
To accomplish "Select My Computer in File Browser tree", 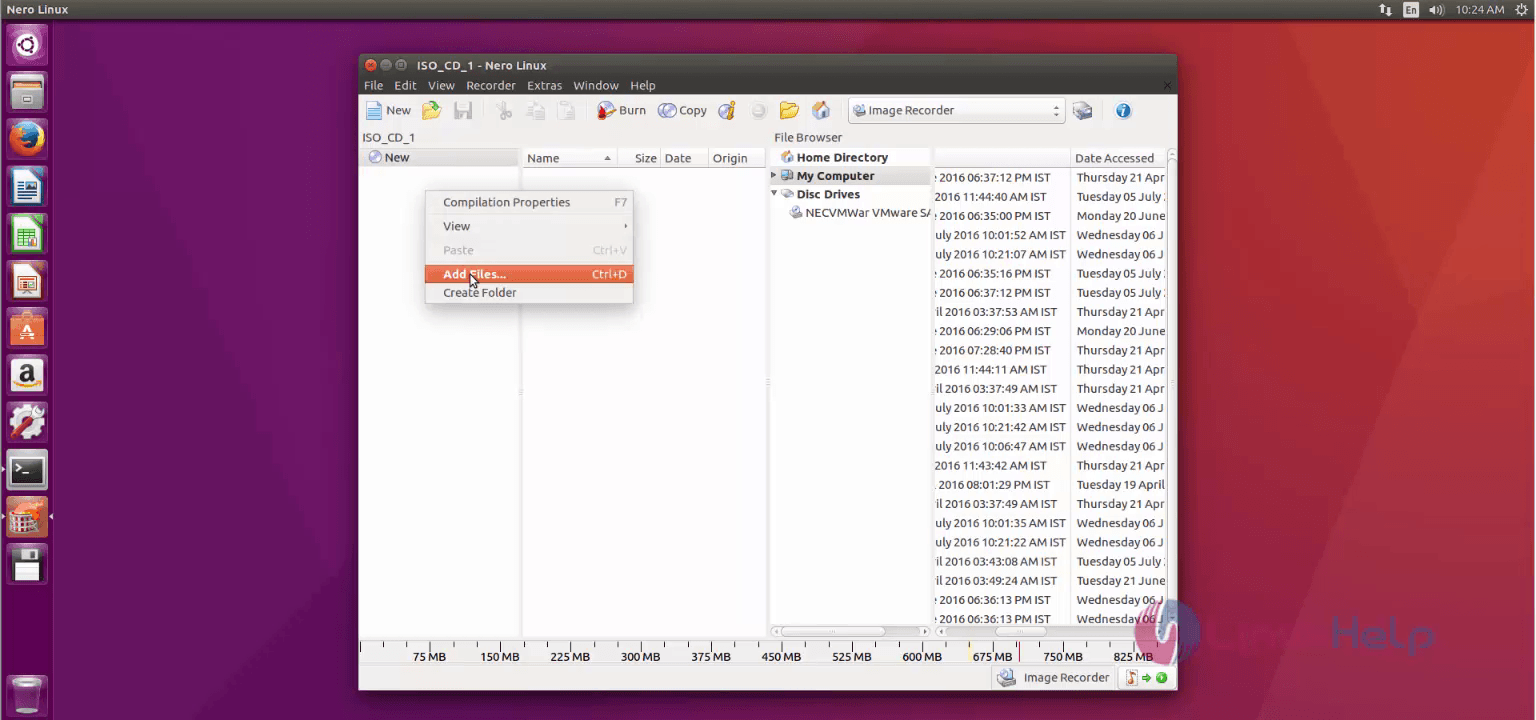I will (835, 176).
